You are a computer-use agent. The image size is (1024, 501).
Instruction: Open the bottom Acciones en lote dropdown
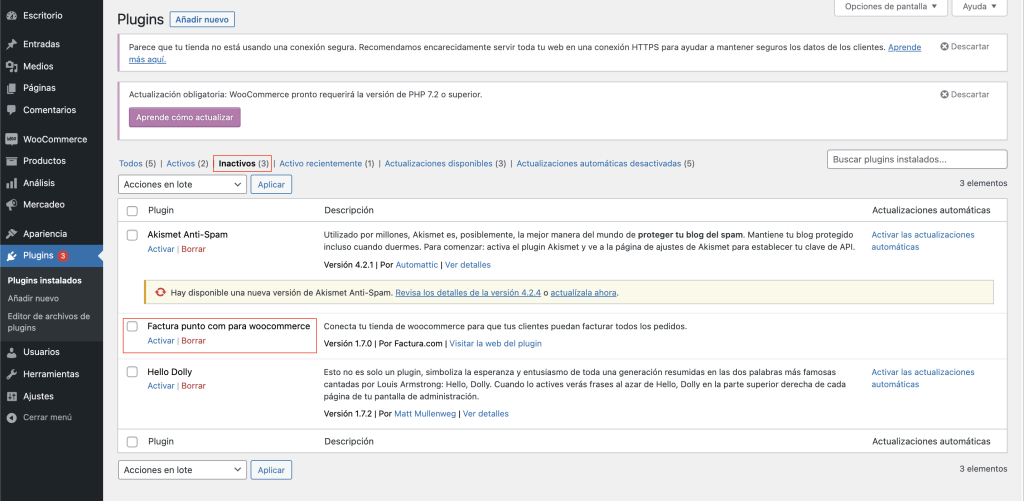tap(182, 470)
